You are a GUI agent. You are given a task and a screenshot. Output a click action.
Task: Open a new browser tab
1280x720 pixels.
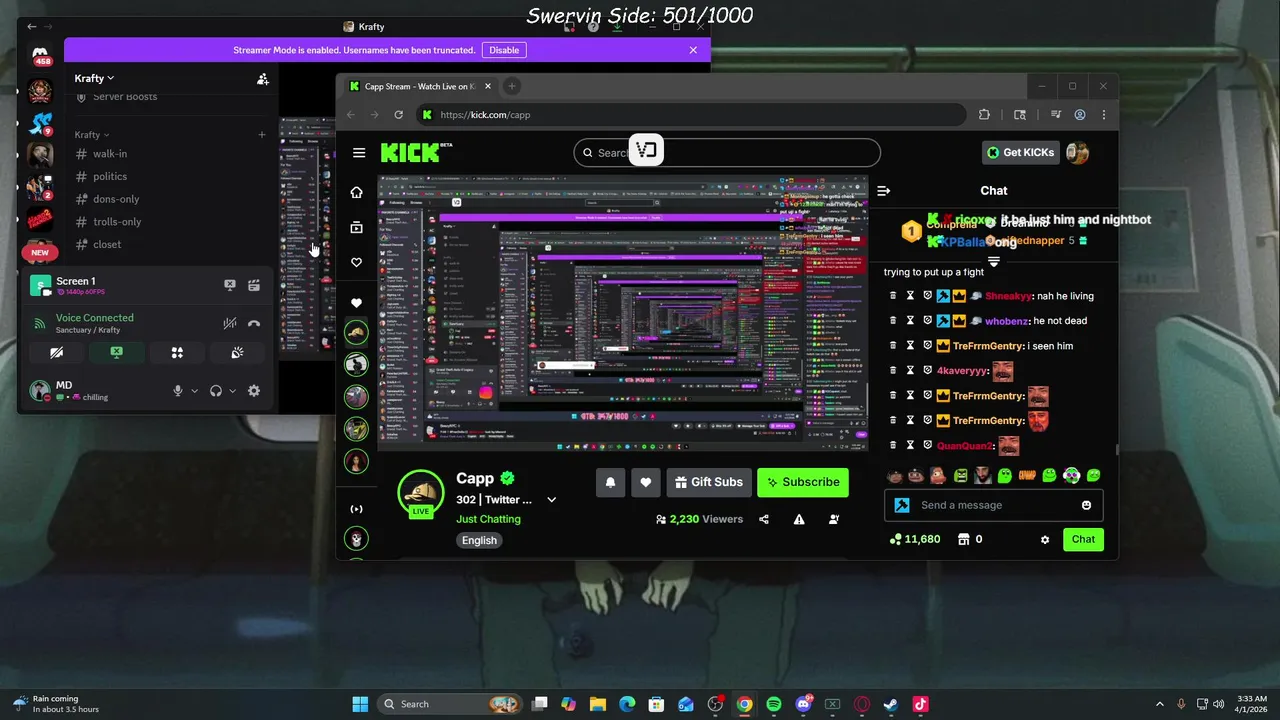point(512,86)
